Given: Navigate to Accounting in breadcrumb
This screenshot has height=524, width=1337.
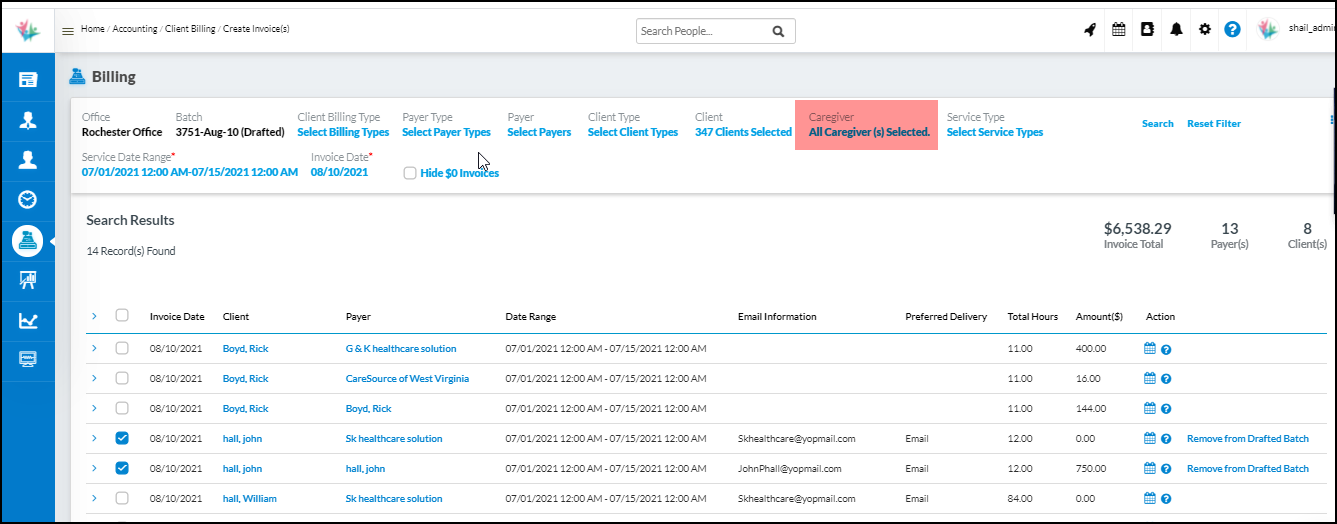Looking at the screenshot, I should click(x=134, y=29).
